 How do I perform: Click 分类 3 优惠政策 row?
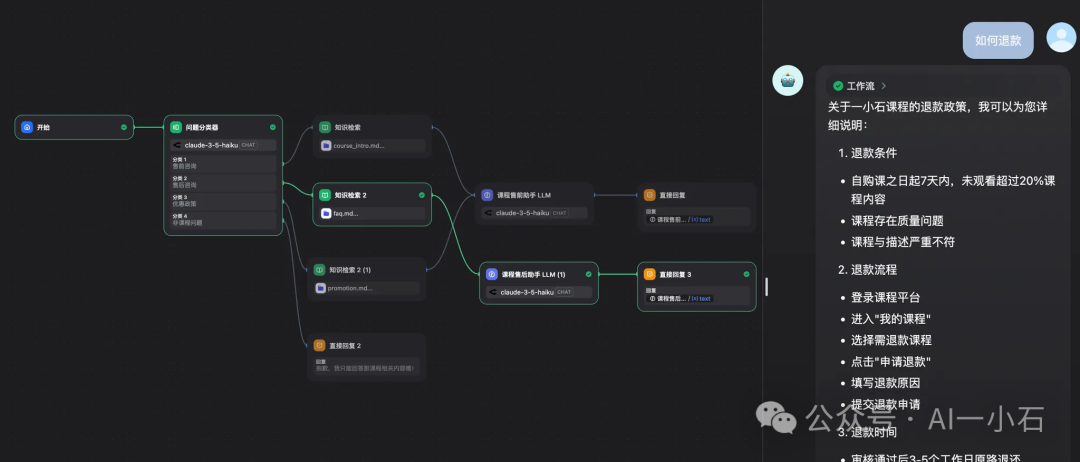pyautogui.click(x=223, y=201)
